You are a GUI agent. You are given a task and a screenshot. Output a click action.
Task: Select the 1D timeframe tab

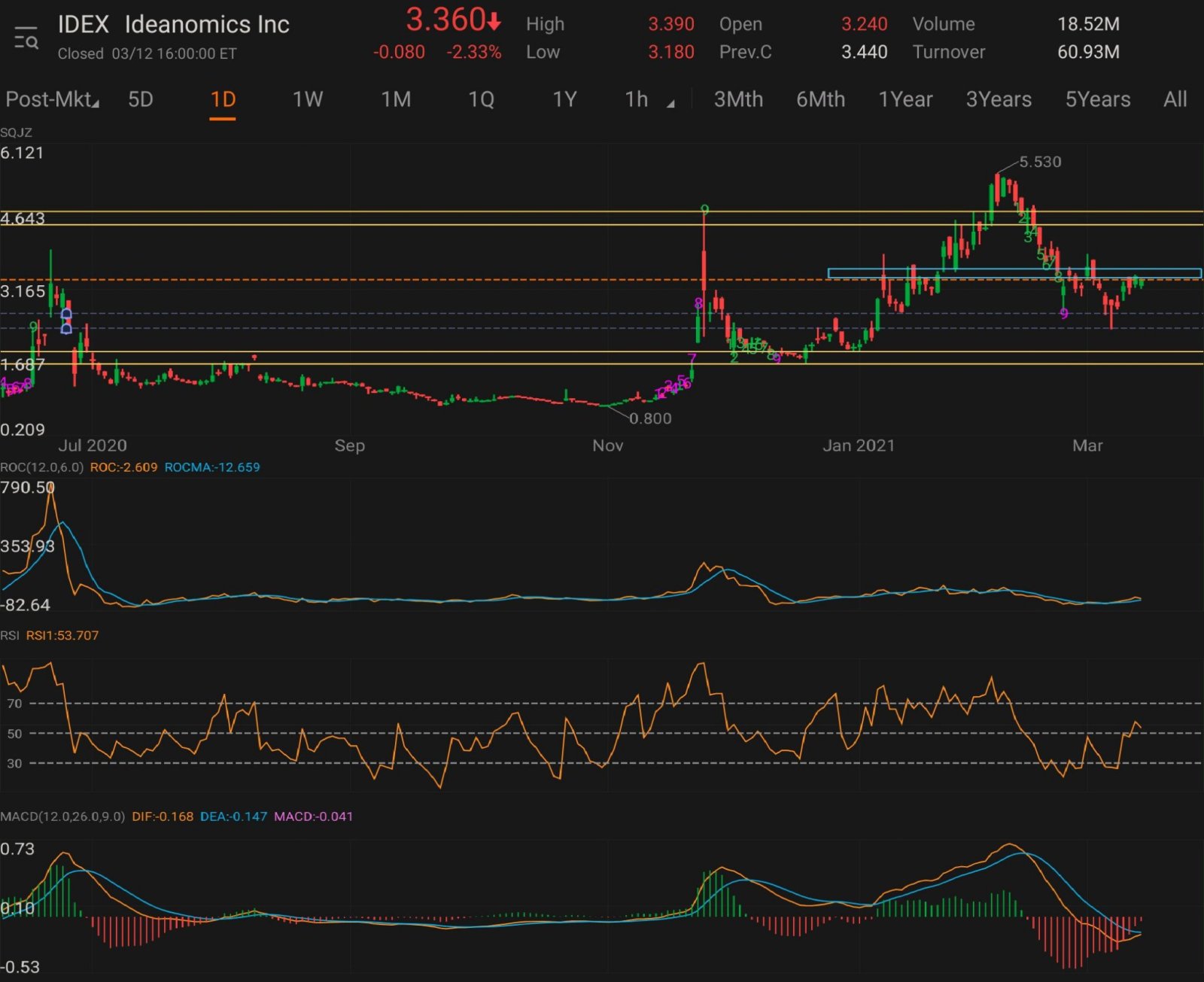223,99
